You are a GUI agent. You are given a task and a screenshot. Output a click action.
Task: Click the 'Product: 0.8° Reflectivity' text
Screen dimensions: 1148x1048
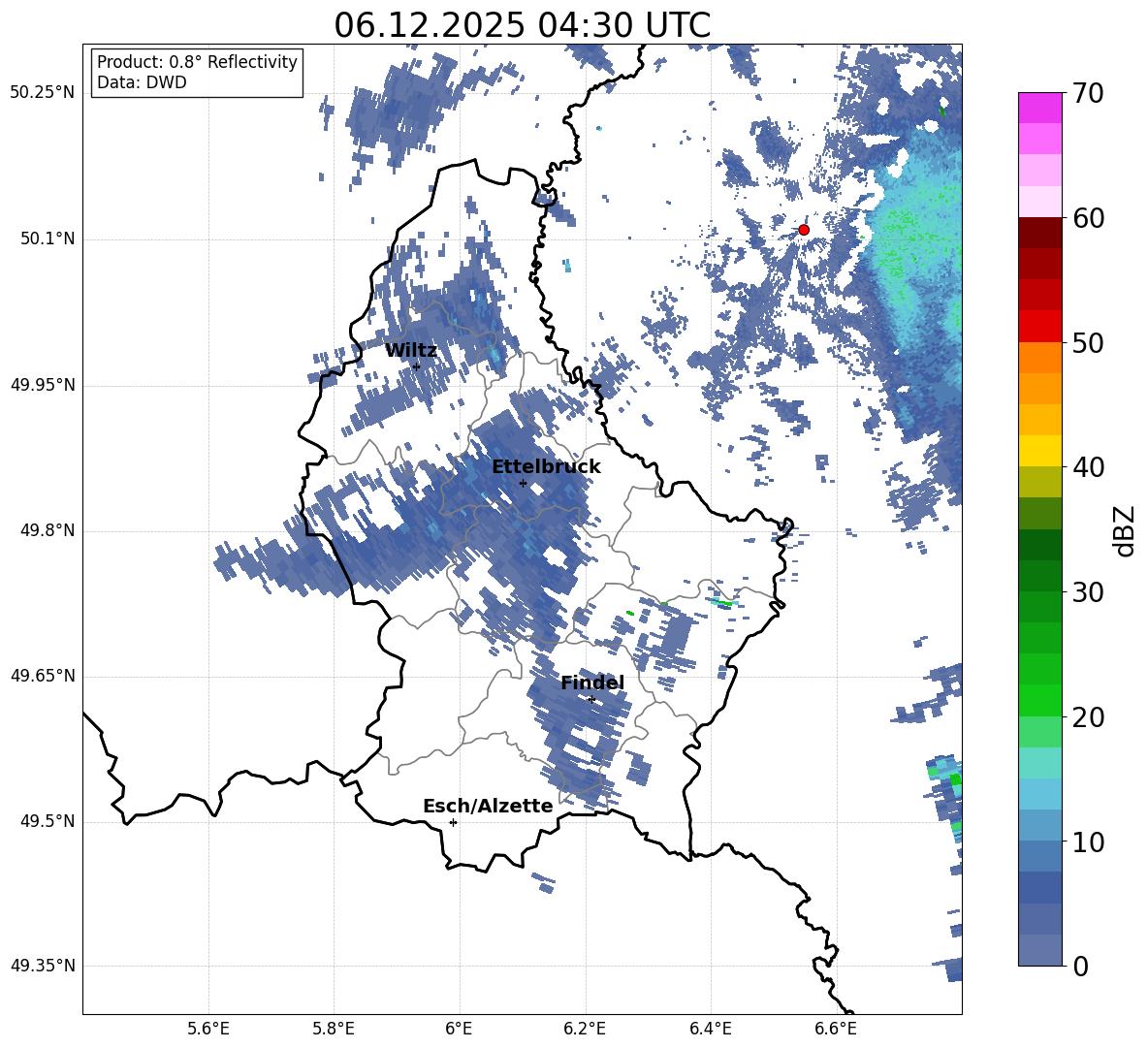click(x=197, y=62)
